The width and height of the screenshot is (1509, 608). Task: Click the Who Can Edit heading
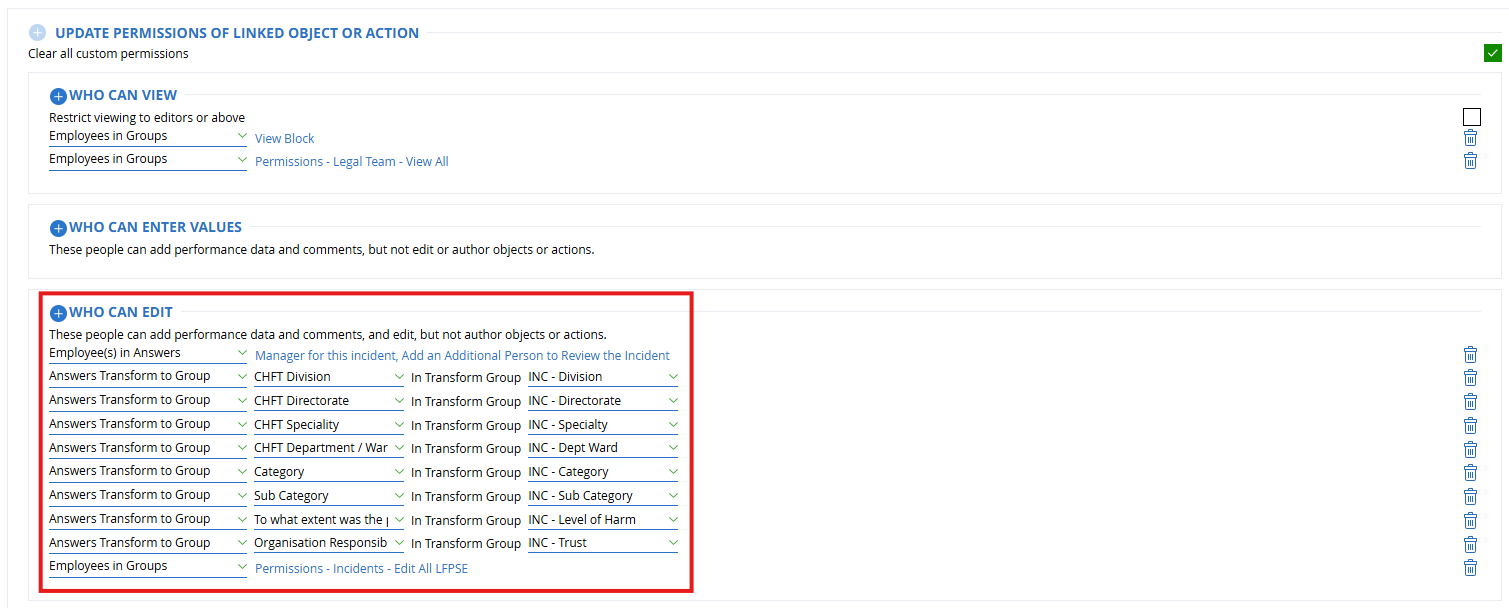(x=121, y=313)
